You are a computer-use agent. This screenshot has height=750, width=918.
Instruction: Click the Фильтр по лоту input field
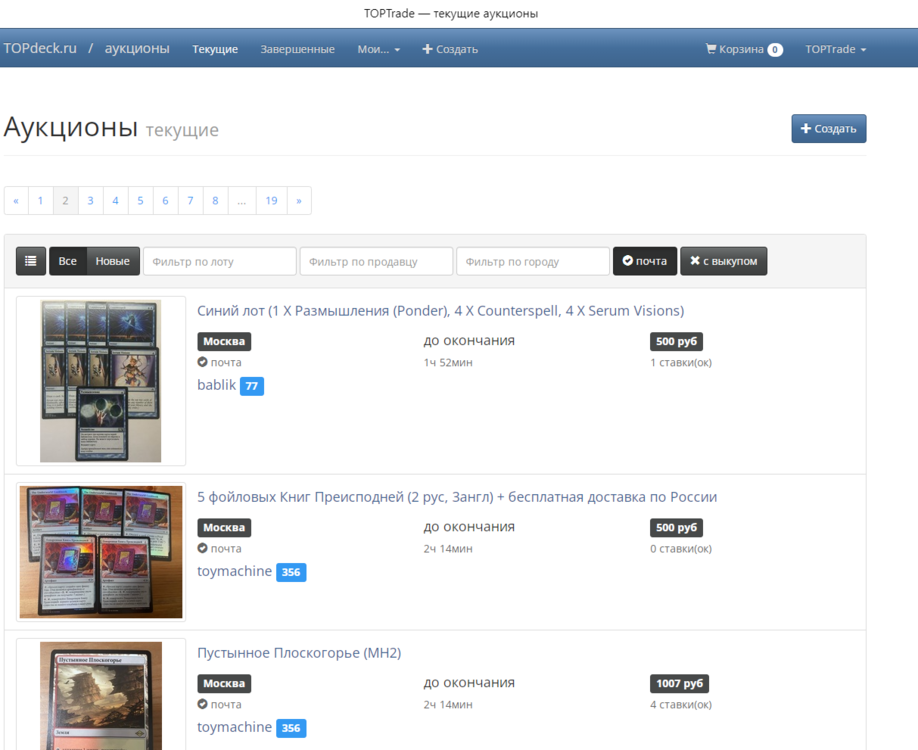pyautogui.click(x=220, y=261)
